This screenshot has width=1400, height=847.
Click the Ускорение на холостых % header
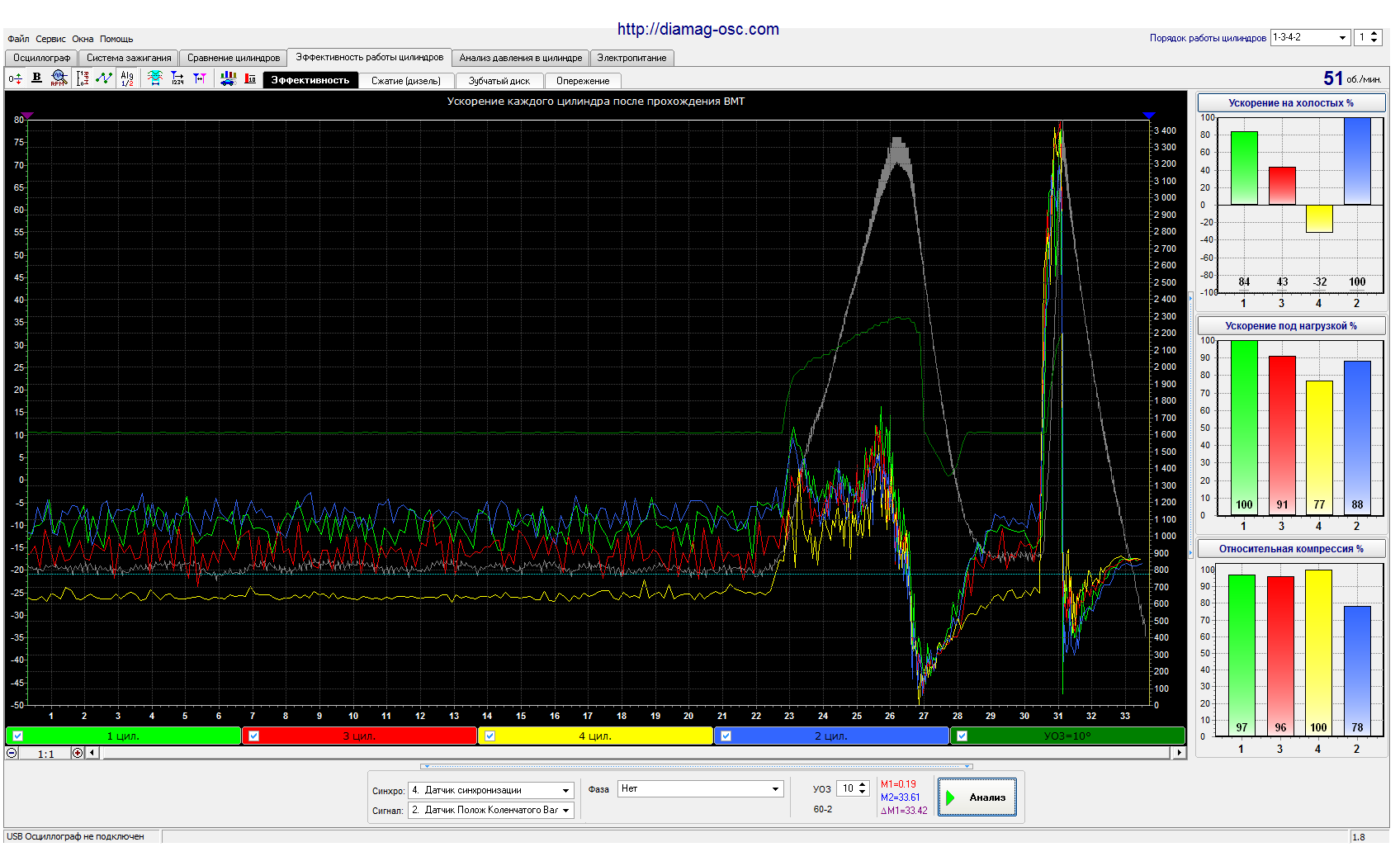point(1291,103)
